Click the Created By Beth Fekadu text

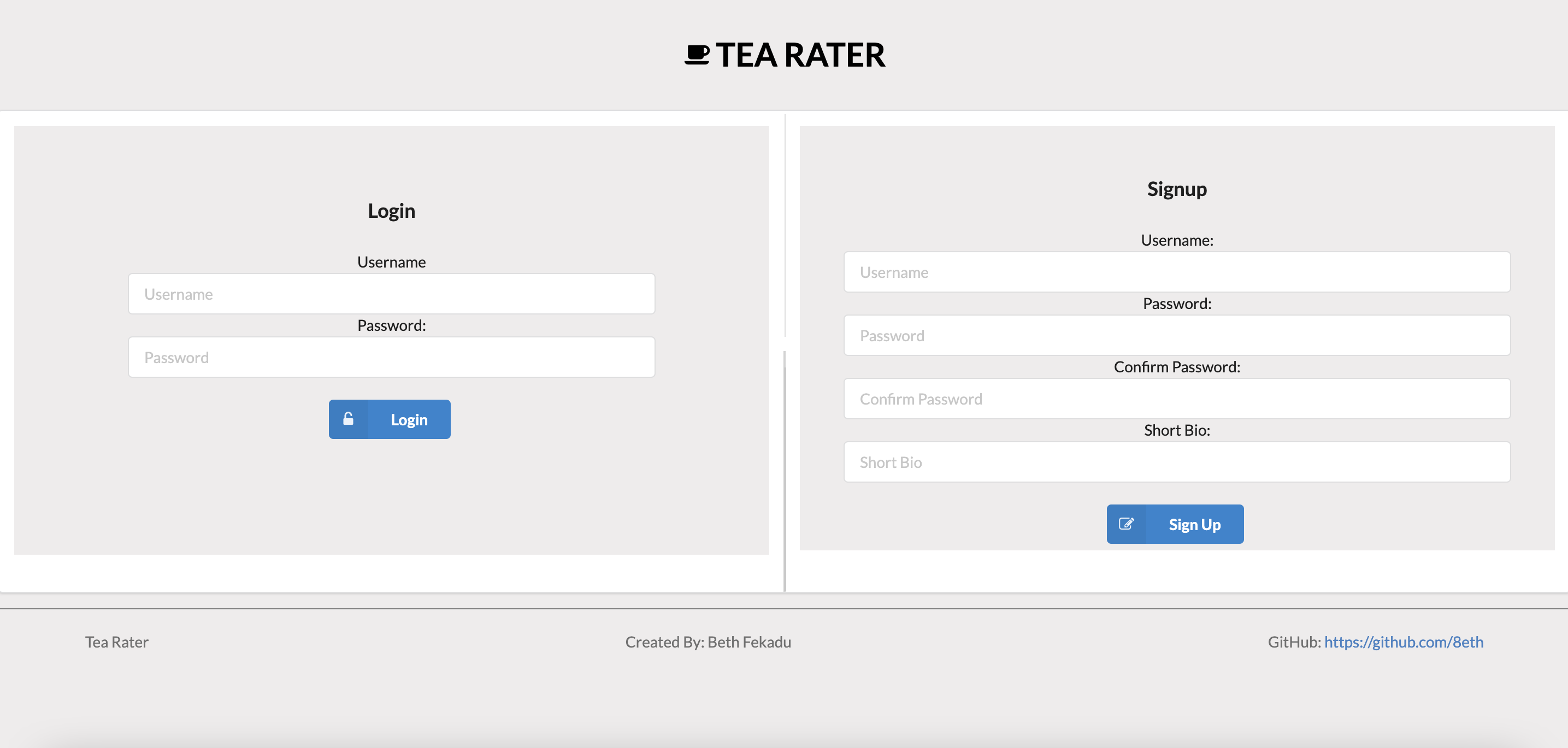coord(708,642)
